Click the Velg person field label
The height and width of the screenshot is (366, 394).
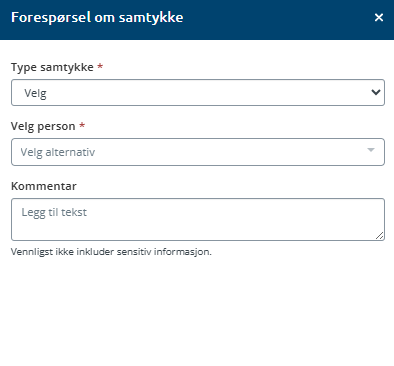tap(43, 126)
